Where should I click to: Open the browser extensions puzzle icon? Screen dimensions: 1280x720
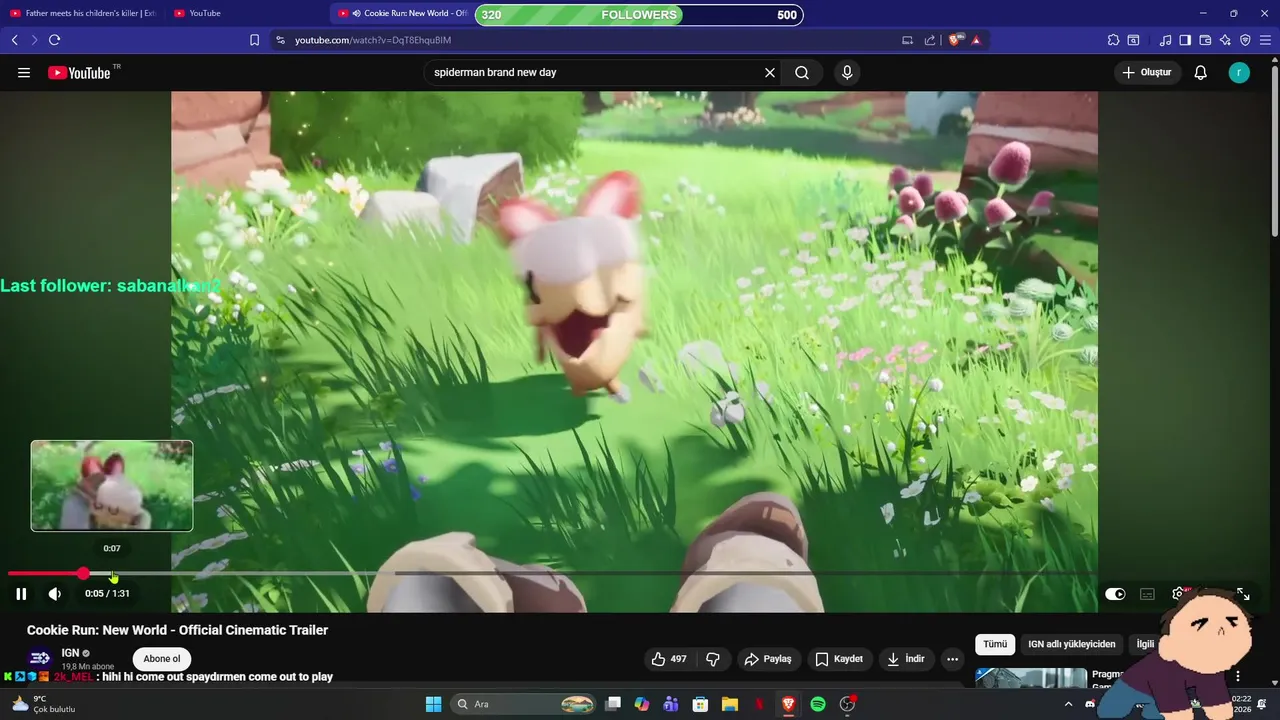pos(1113,40)
